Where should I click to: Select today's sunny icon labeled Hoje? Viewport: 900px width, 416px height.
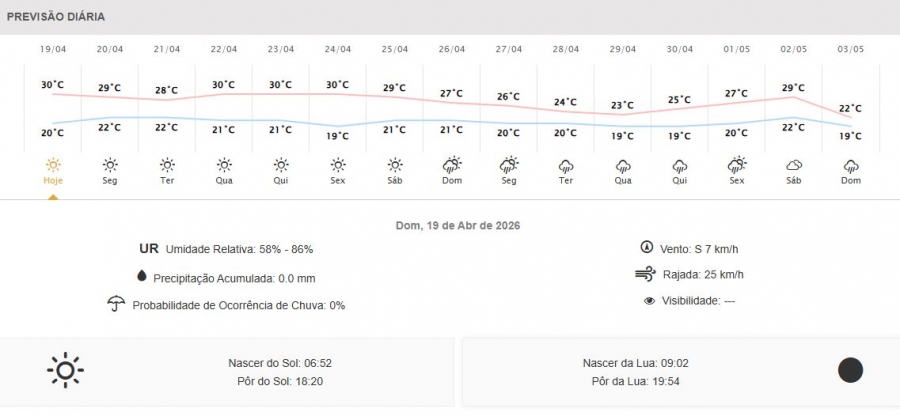(x=53, y=165)
